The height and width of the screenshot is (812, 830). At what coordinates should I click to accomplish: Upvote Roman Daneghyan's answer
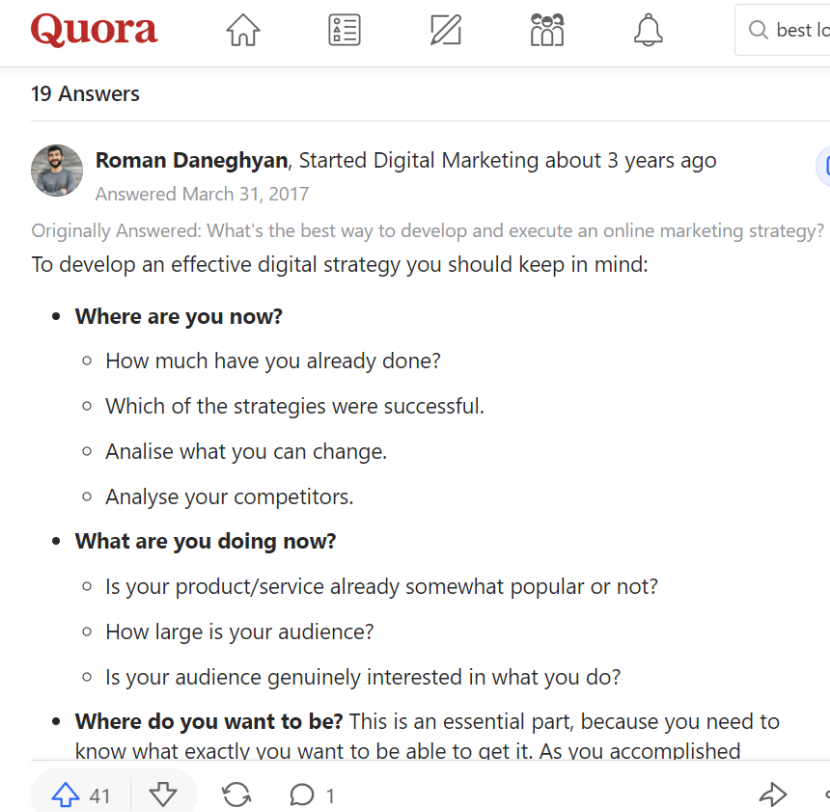coord(66,795)
